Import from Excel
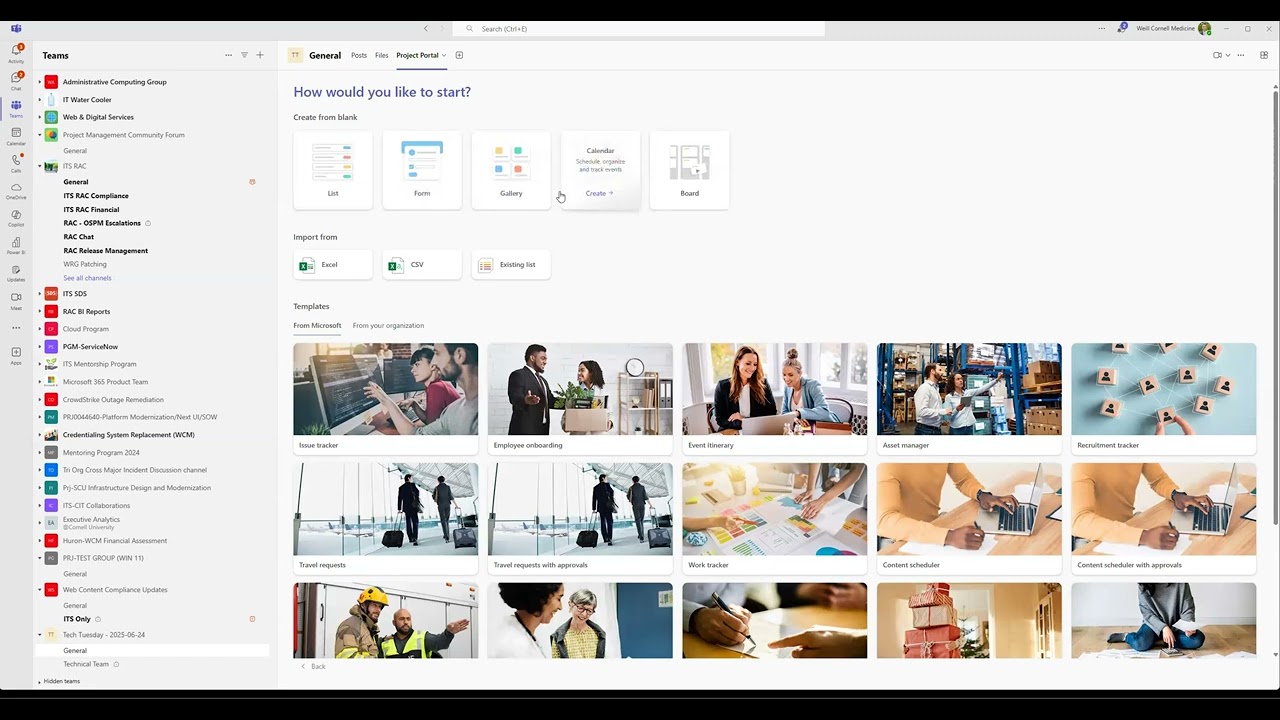1280x720 pixels. pos(333,265)
